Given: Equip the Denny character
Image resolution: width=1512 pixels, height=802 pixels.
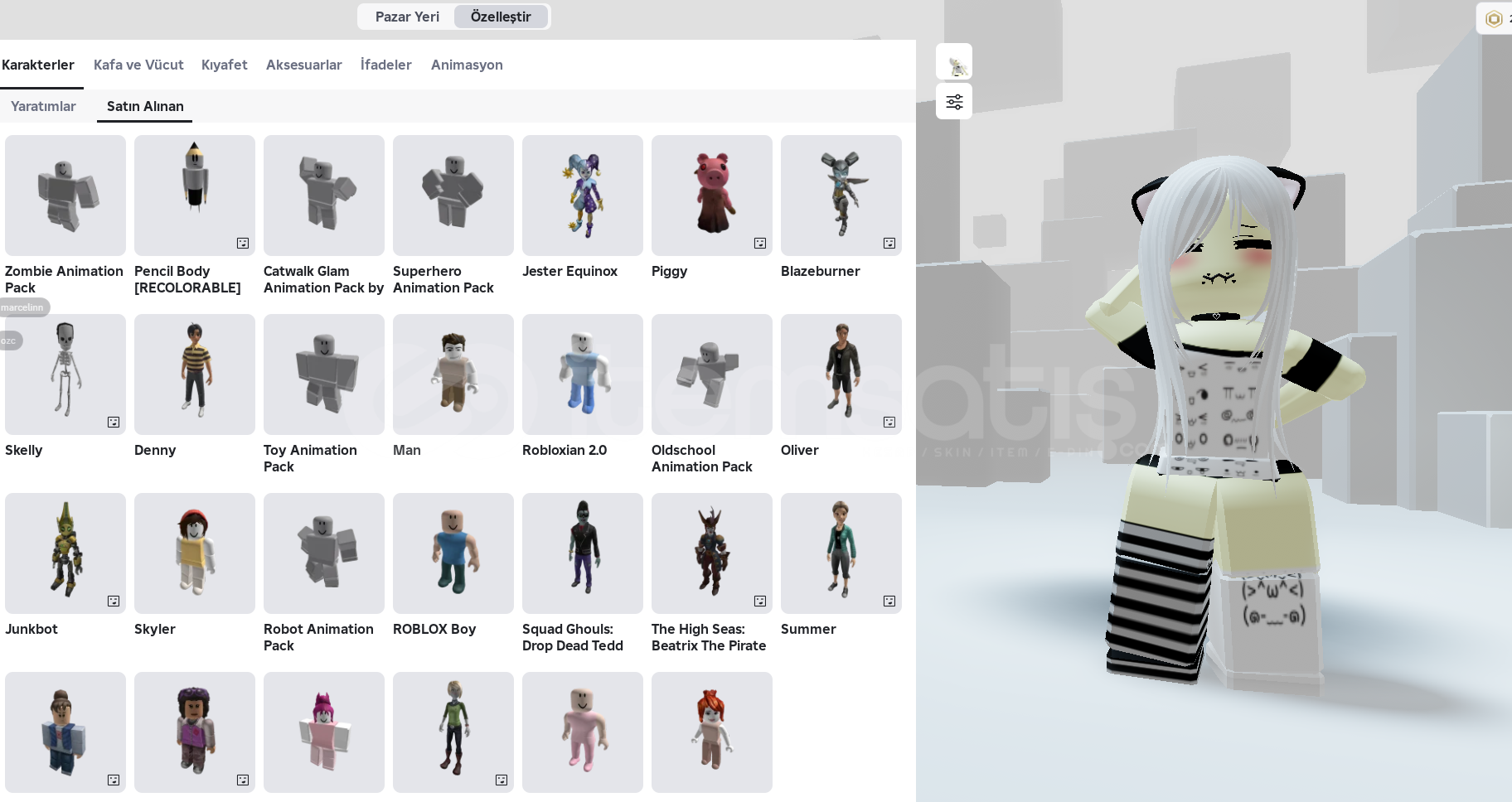Looking at the screenshot, I should [x=195, y=374].
